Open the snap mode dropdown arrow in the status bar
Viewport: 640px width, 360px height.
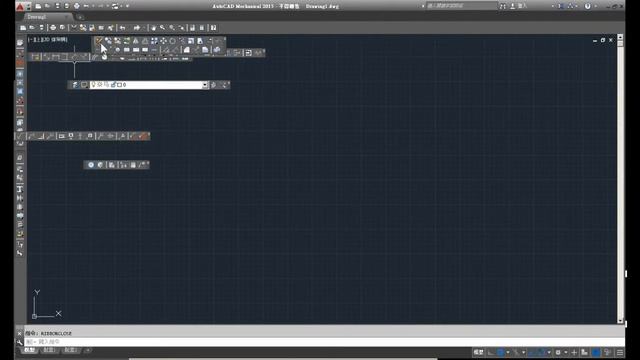(x=508, y=352)
